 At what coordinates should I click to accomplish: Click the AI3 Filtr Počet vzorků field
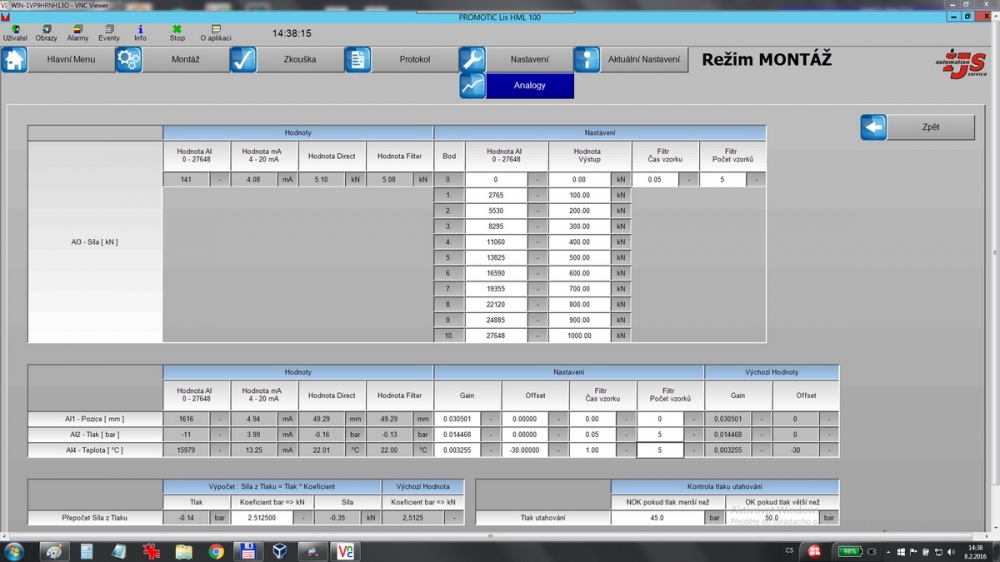(x=722, y=180)
